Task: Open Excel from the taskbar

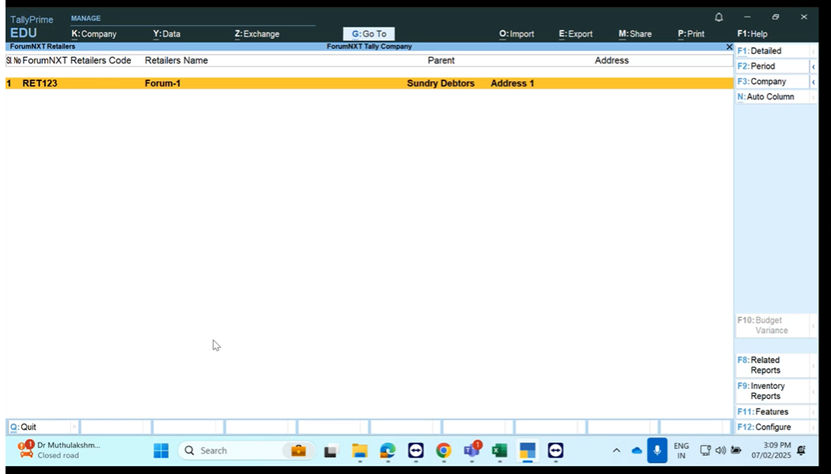Action: [499, 451]
